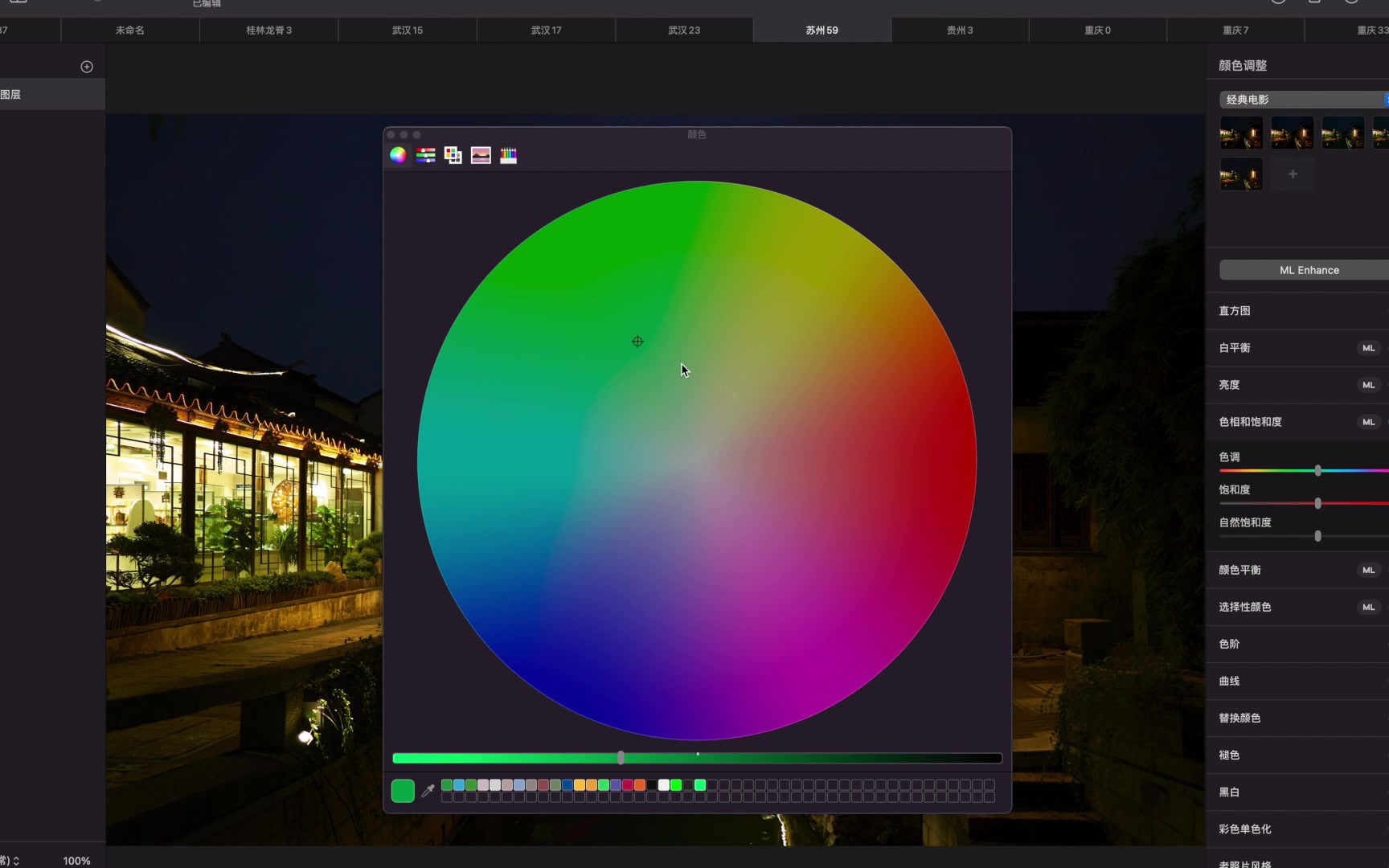
Task: Expand the 直方图 histogram section
Action: 1235,311
